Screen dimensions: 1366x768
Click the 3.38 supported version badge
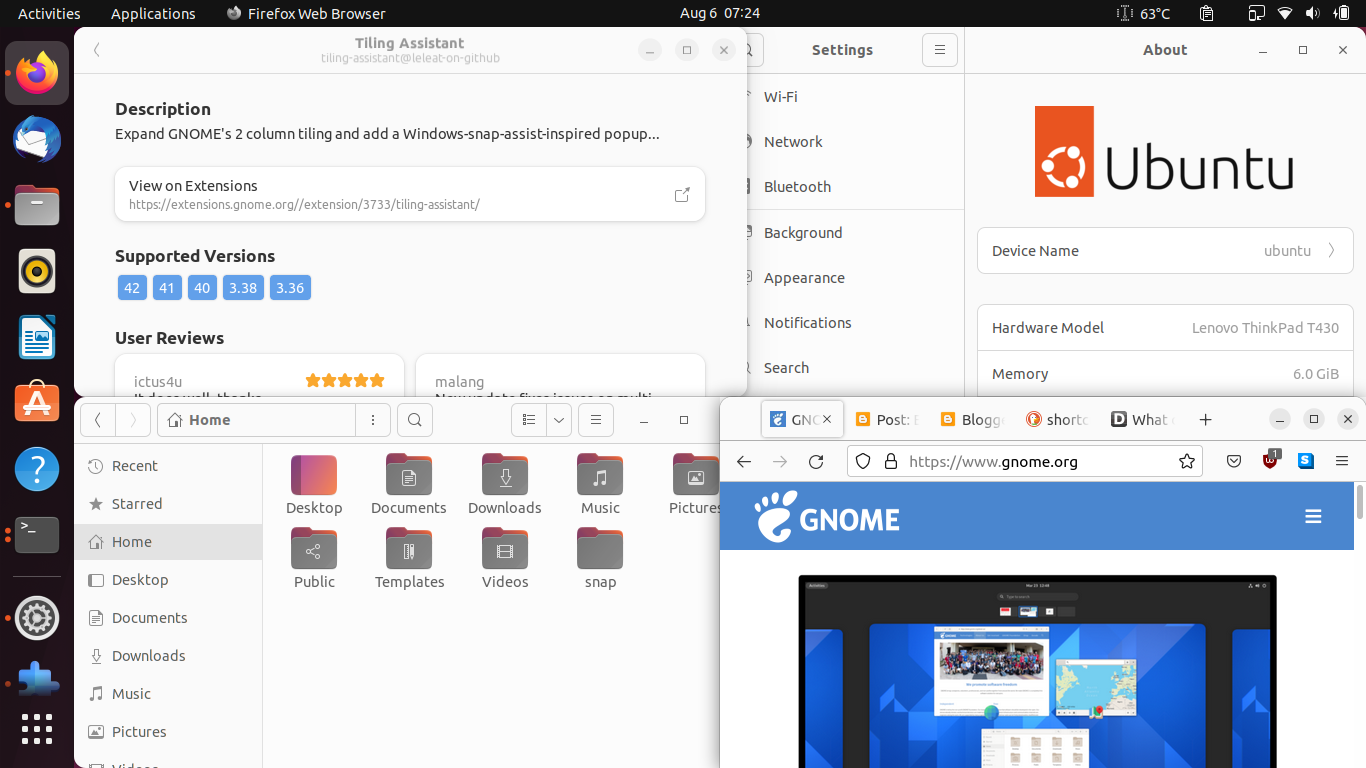(243, 288)
